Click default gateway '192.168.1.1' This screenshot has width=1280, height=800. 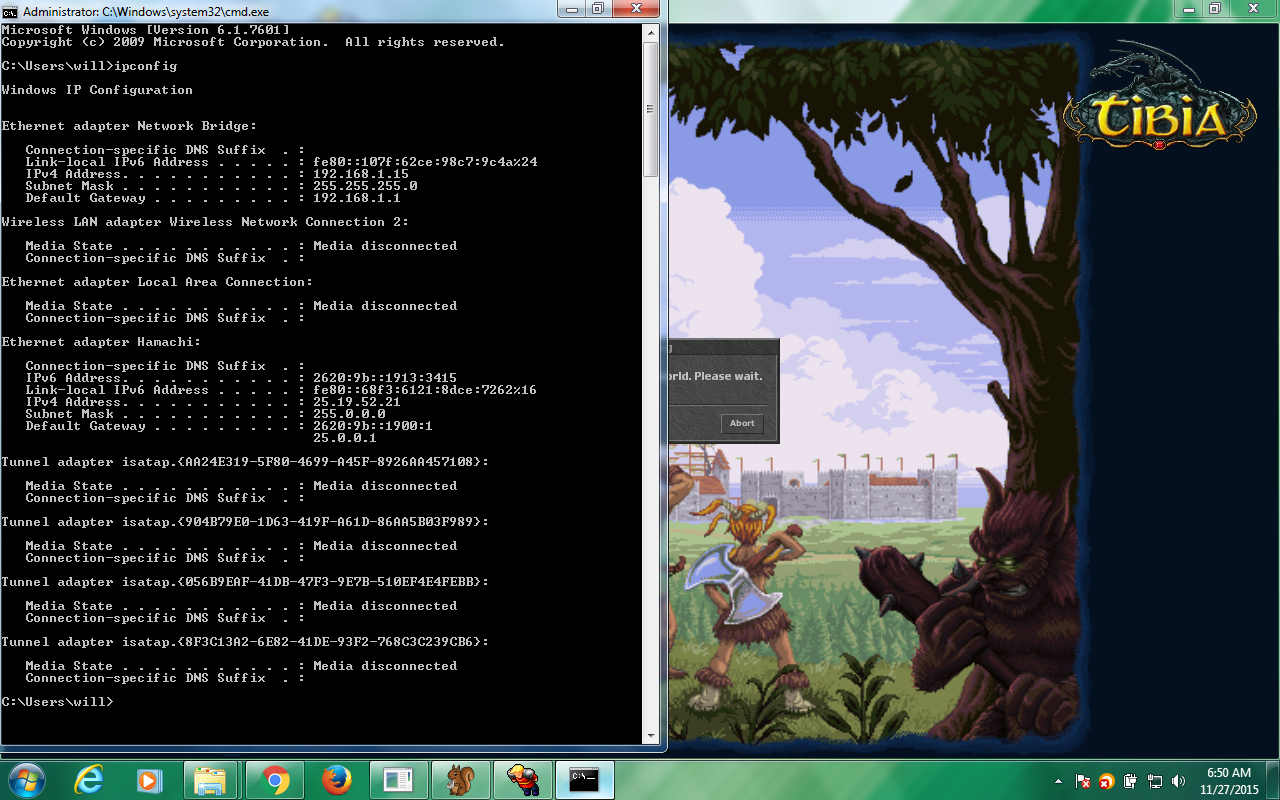[x=357, y=198]
